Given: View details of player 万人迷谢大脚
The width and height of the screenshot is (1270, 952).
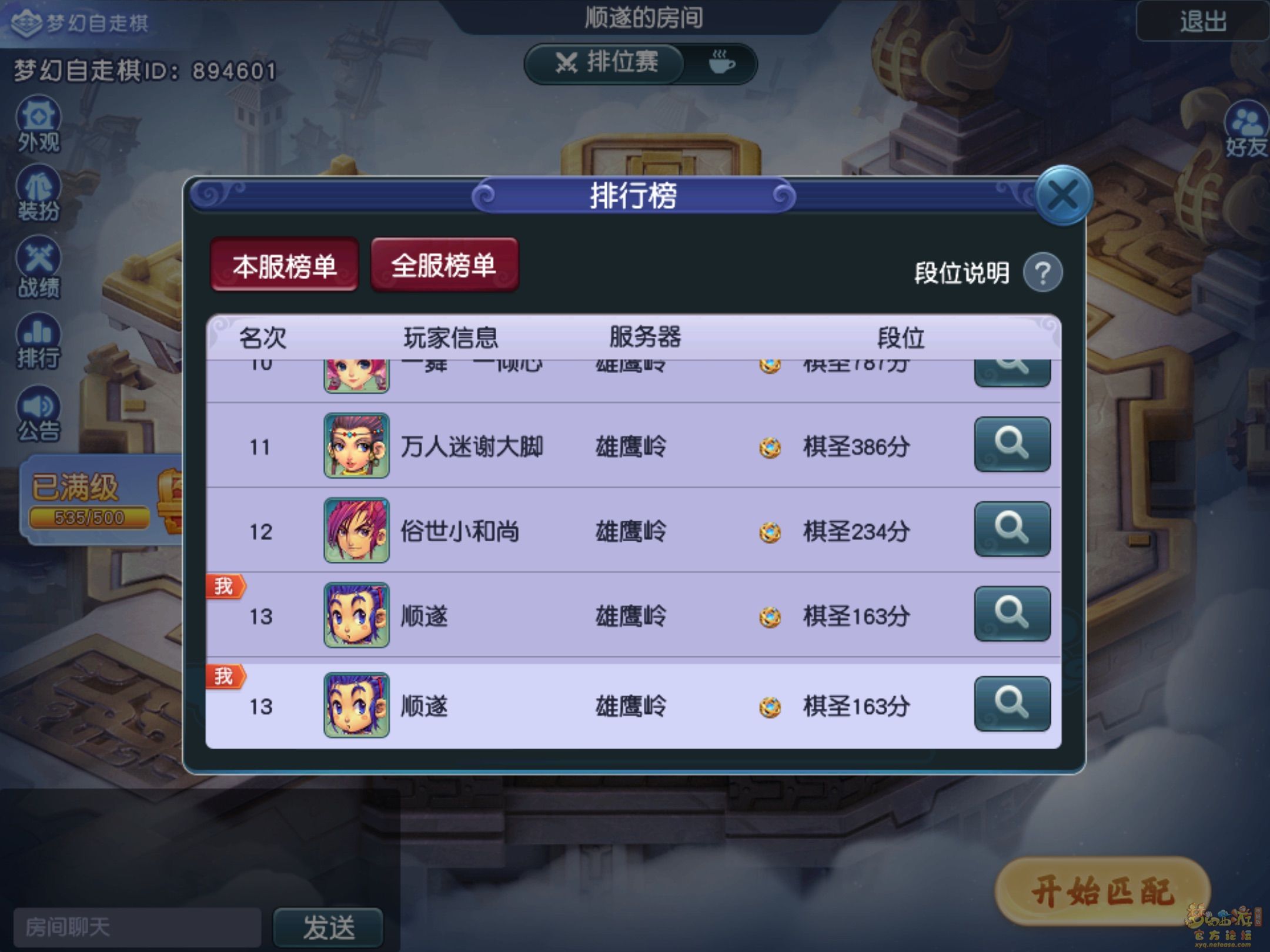Looking at the screenshot, I should [x=1012, y=444].
